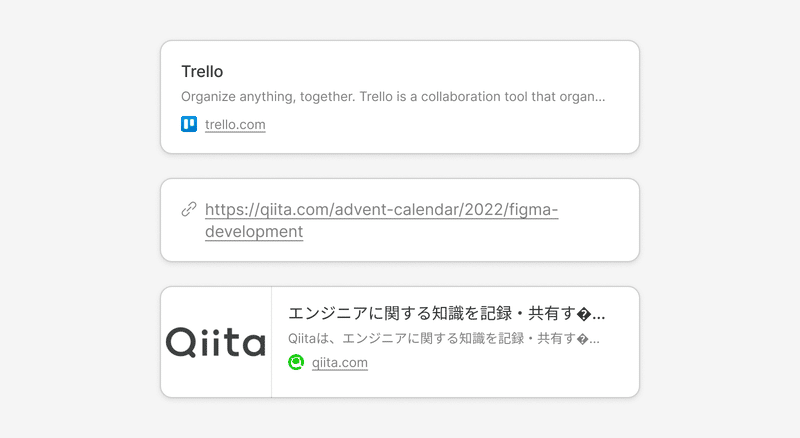
Task: Click the gray canvas left of the Qiita card
Action: tap(80, 342)
